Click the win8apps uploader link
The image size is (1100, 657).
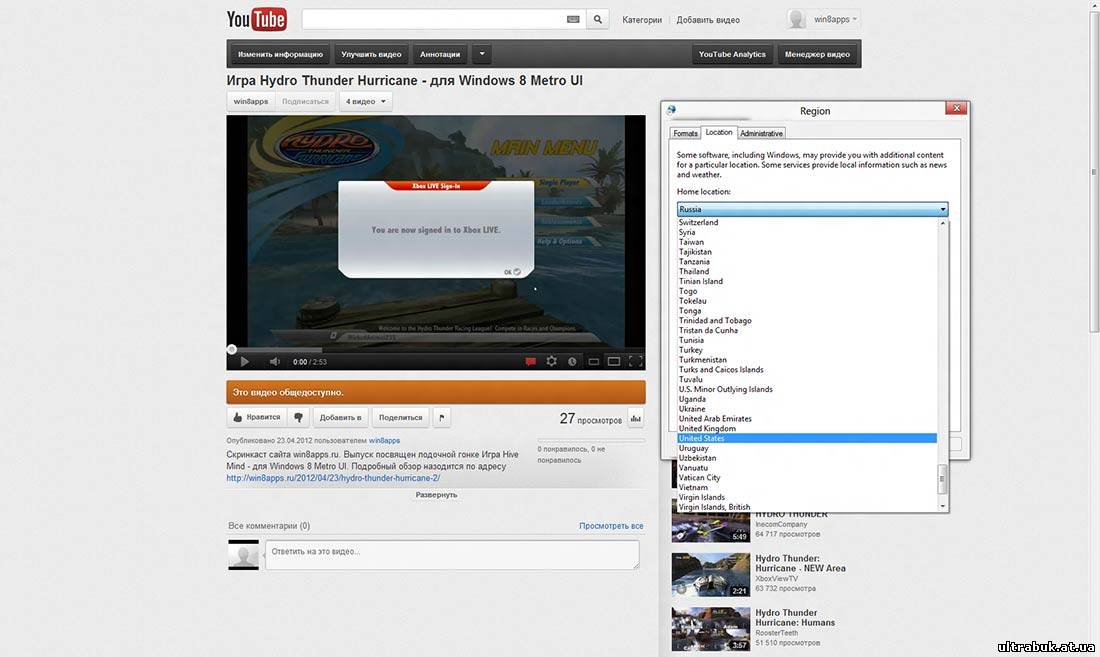point(384,440)
